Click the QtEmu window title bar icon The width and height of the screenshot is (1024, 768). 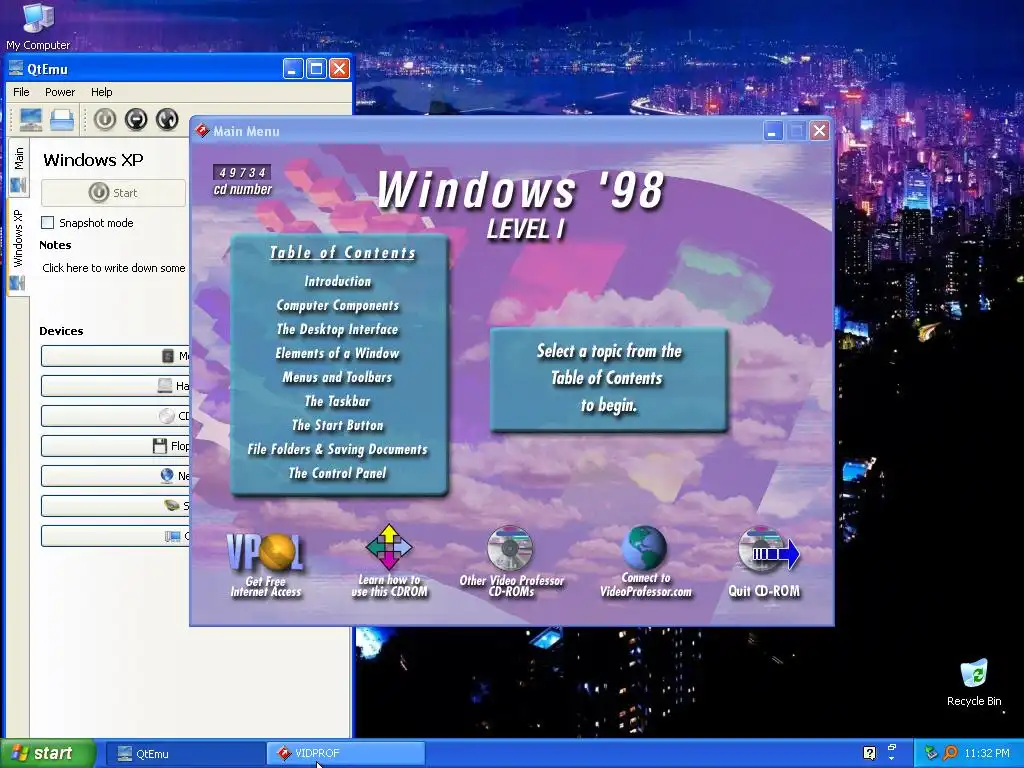pos(16,68)
